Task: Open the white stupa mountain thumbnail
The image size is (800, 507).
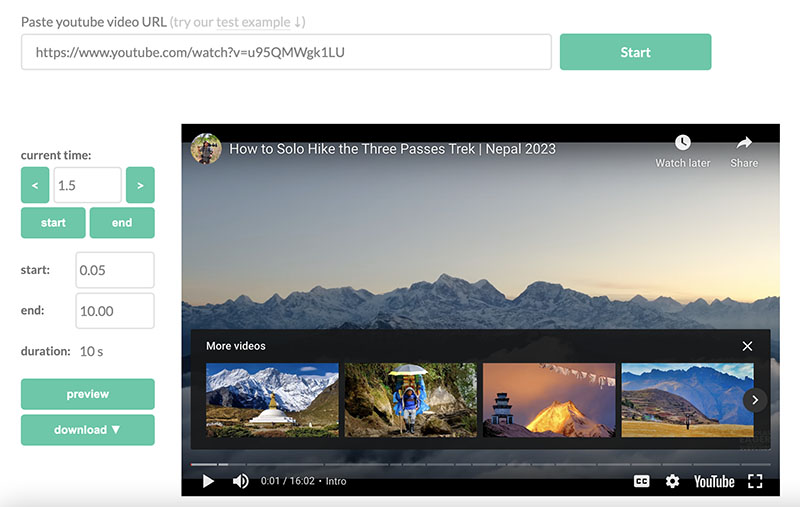Action: [x=272, y=399]
